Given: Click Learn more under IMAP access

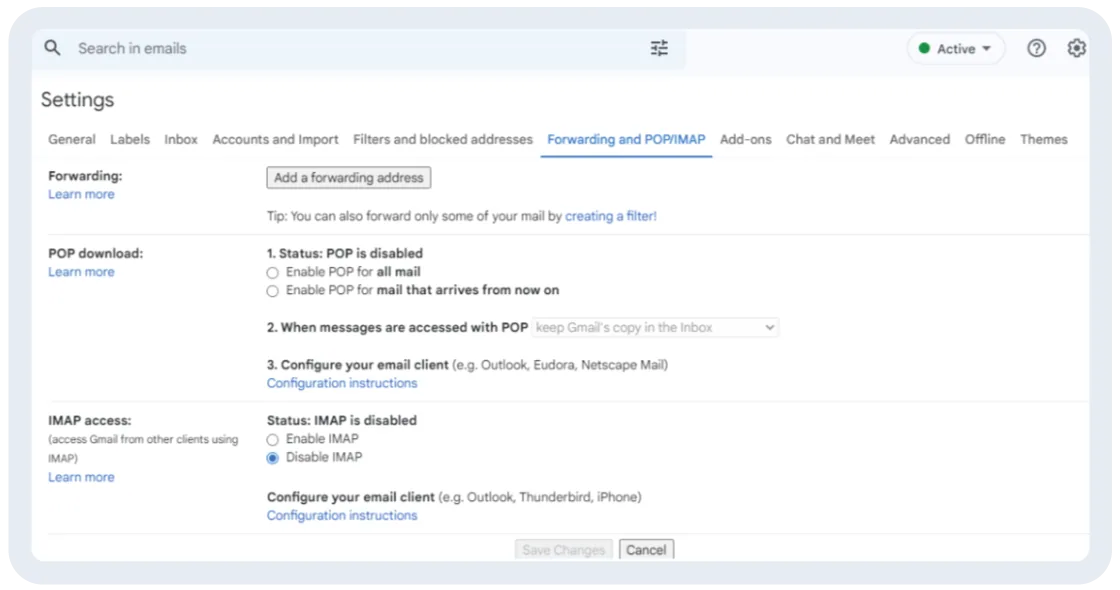Looking at the screenshot, I should click(81, 477).
